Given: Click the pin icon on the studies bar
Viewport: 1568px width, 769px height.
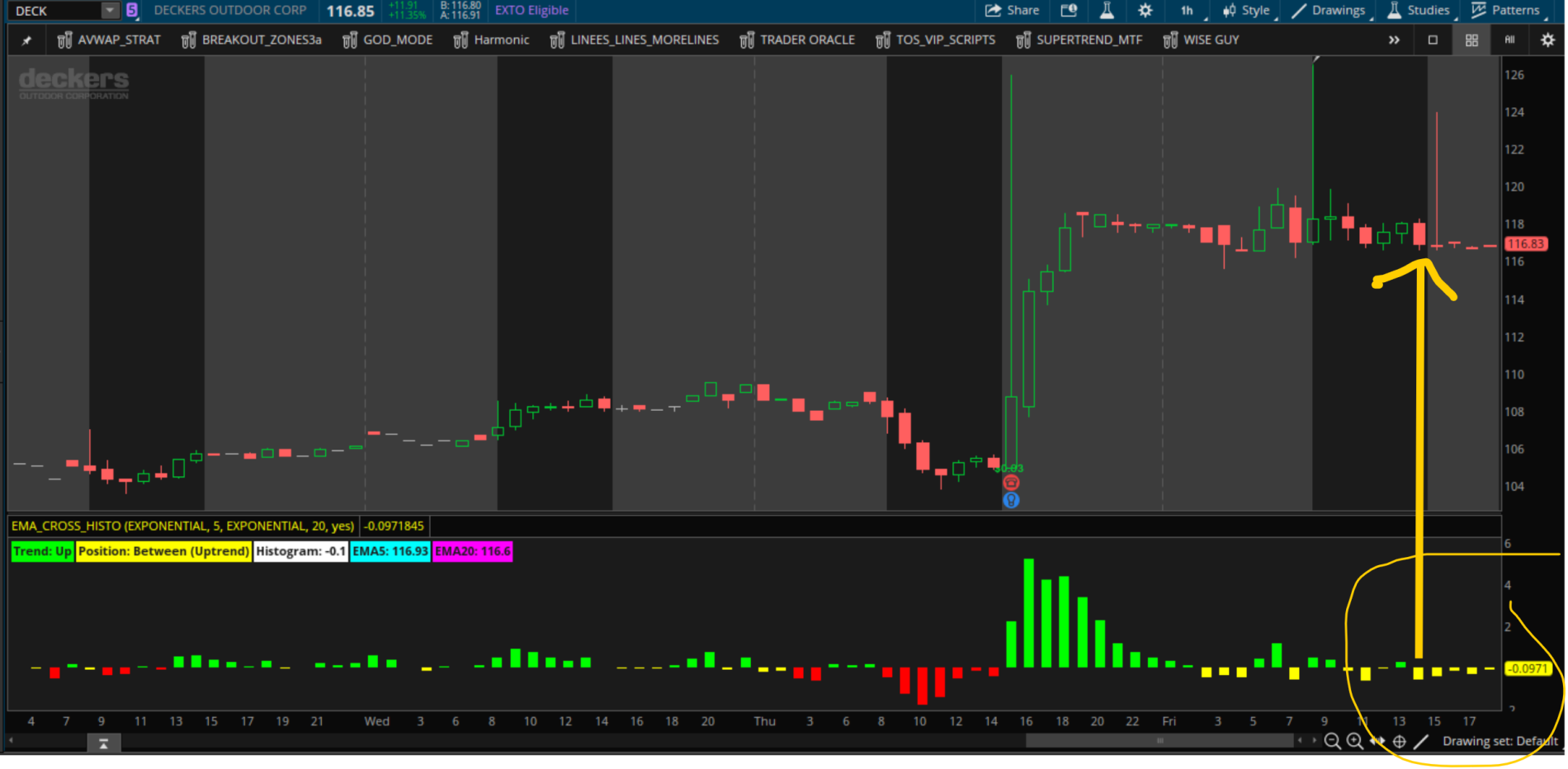Looking at the screenshot, I should click(26, 40).
